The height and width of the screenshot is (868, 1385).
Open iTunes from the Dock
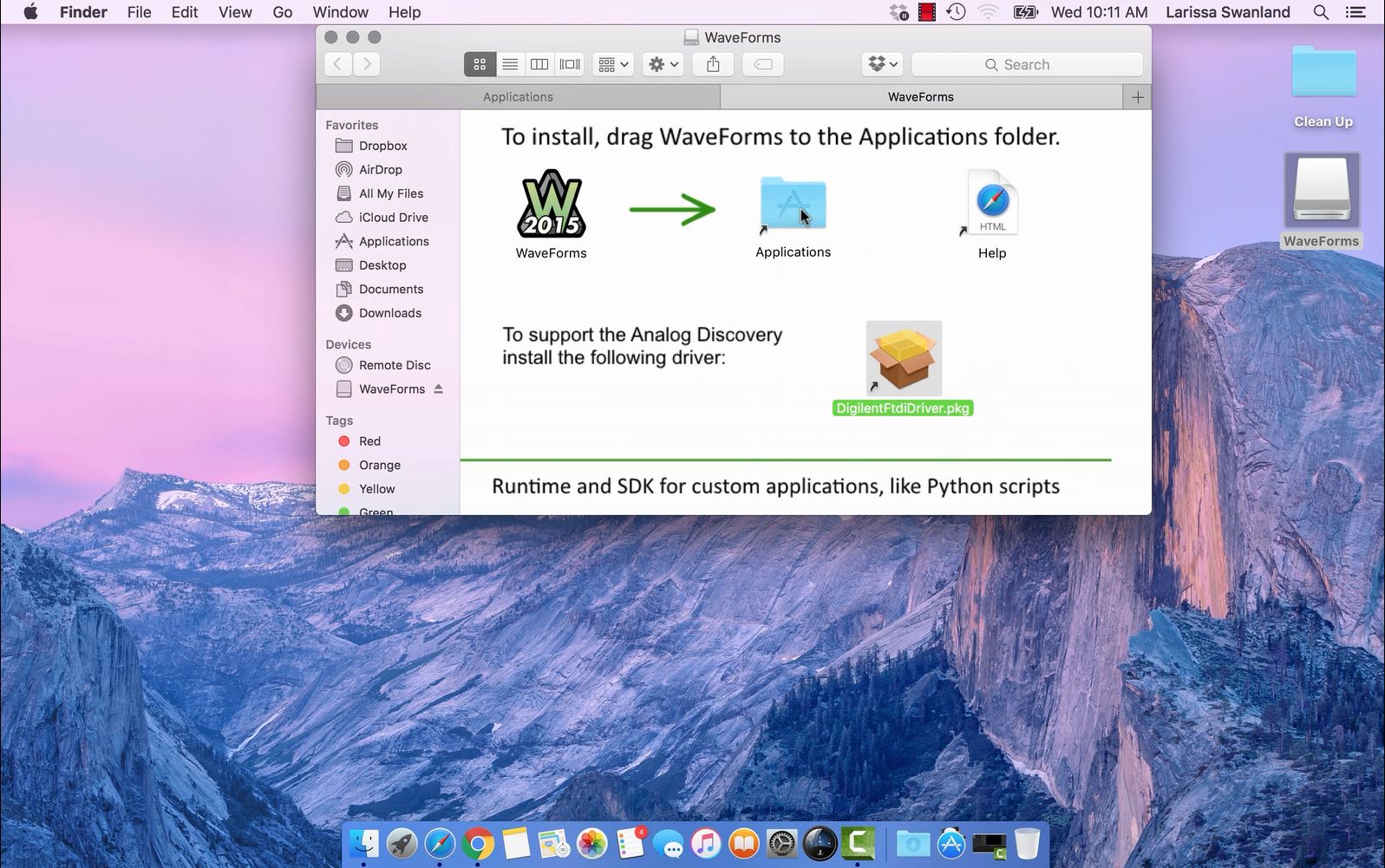[706, 843]
